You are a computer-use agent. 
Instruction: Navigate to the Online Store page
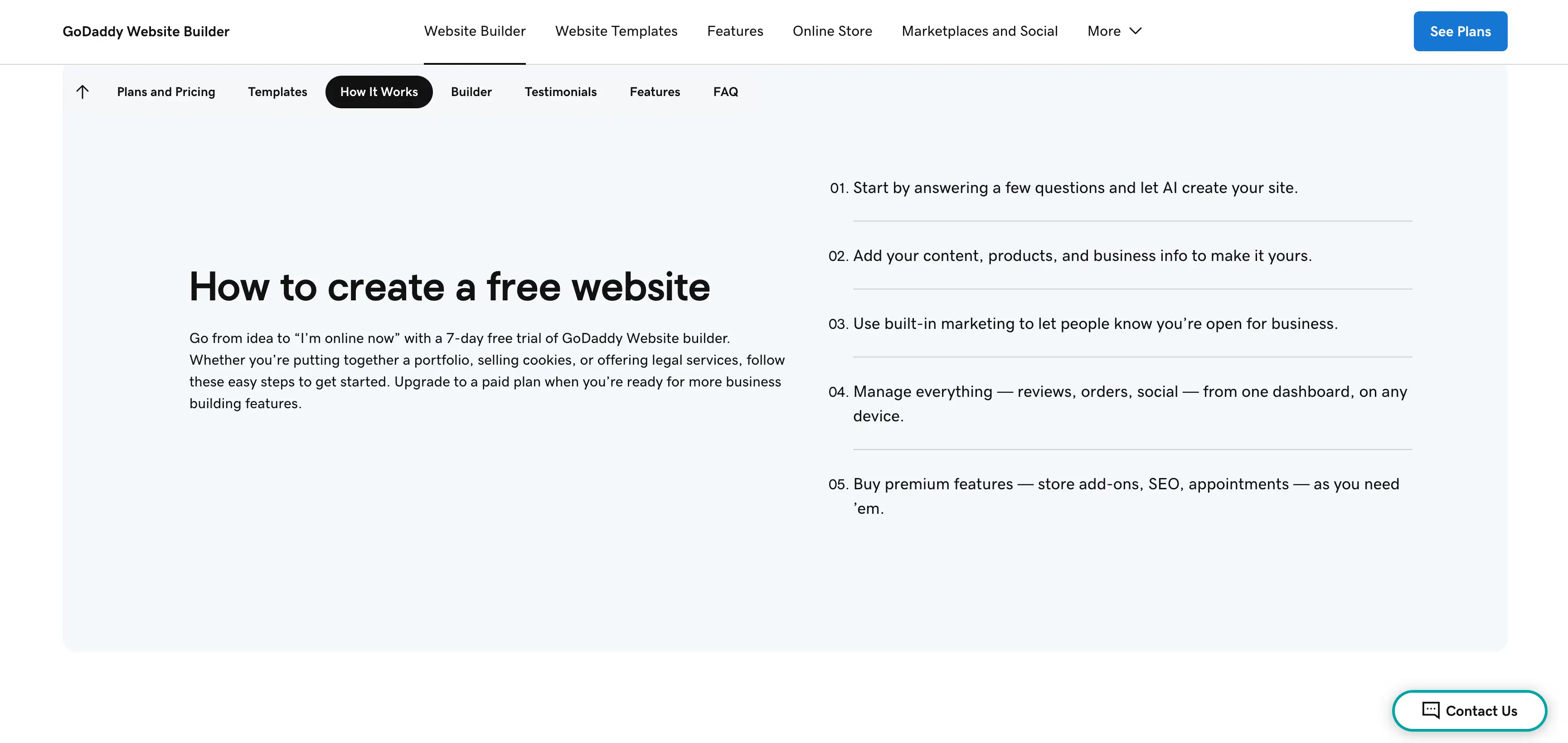click(832, 31)
